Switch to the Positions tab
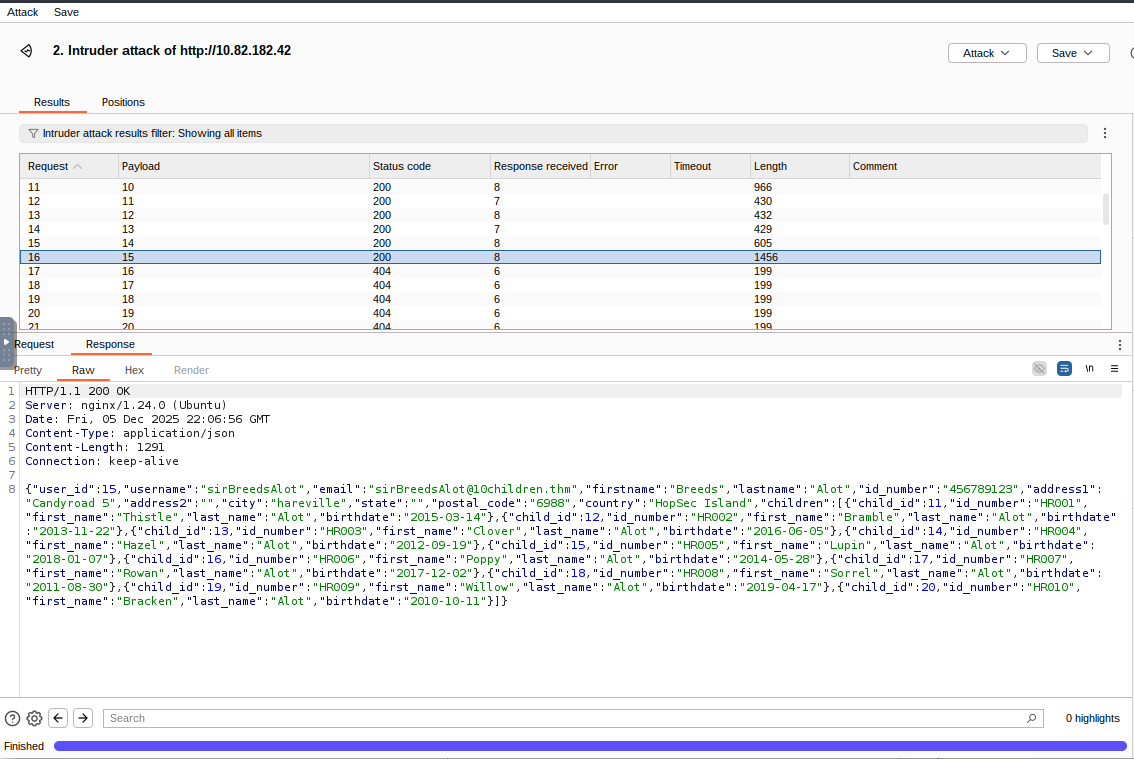The height and width of the screenshot is (759, 1134). pyautogui.click(x=123, y=102)
